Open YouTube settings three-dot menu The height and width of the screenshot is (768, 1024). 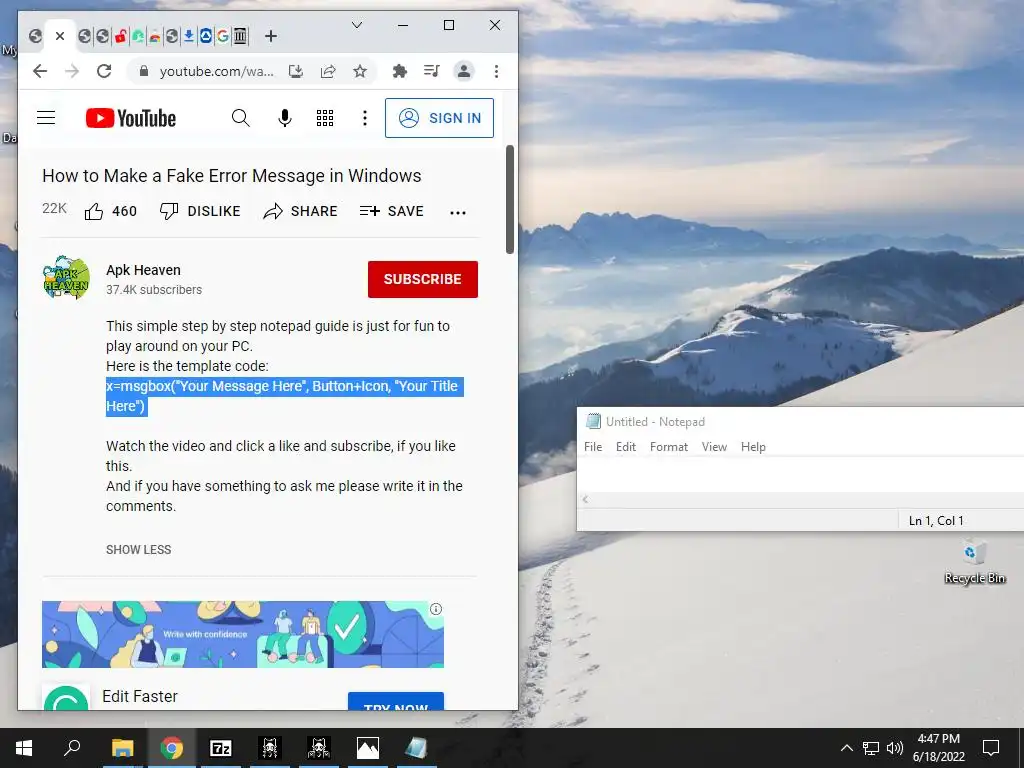click(364, 118)
